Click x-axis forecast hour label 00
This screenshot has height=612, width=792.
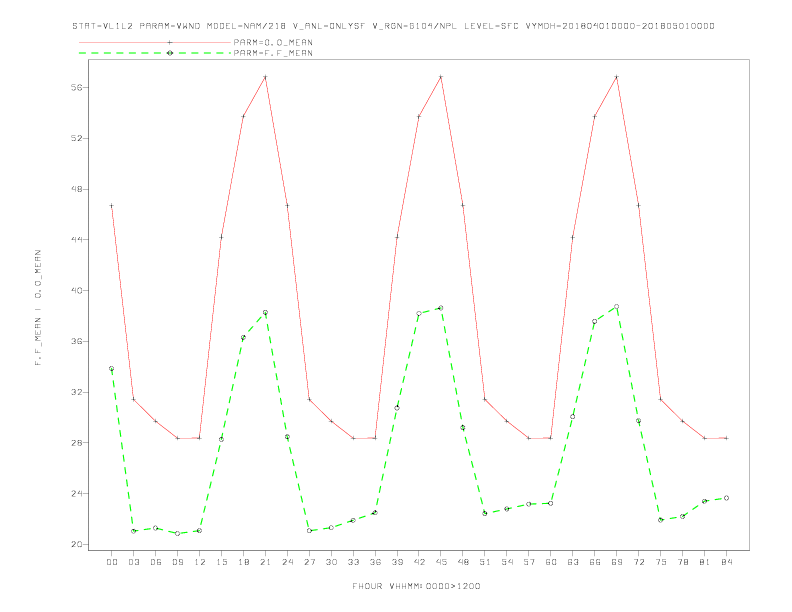click(x=112, y=562)
